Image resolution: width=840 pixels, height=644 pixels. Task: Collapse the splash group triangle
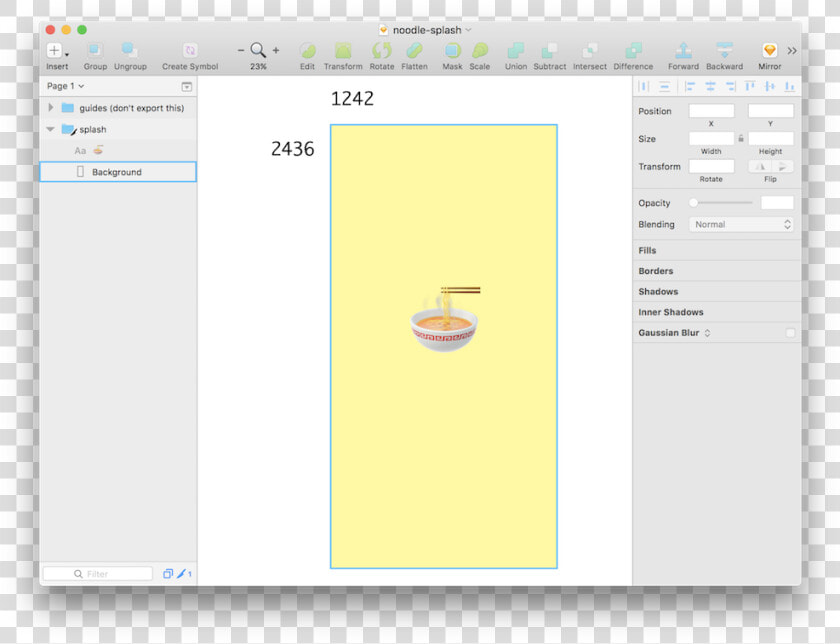50,129
